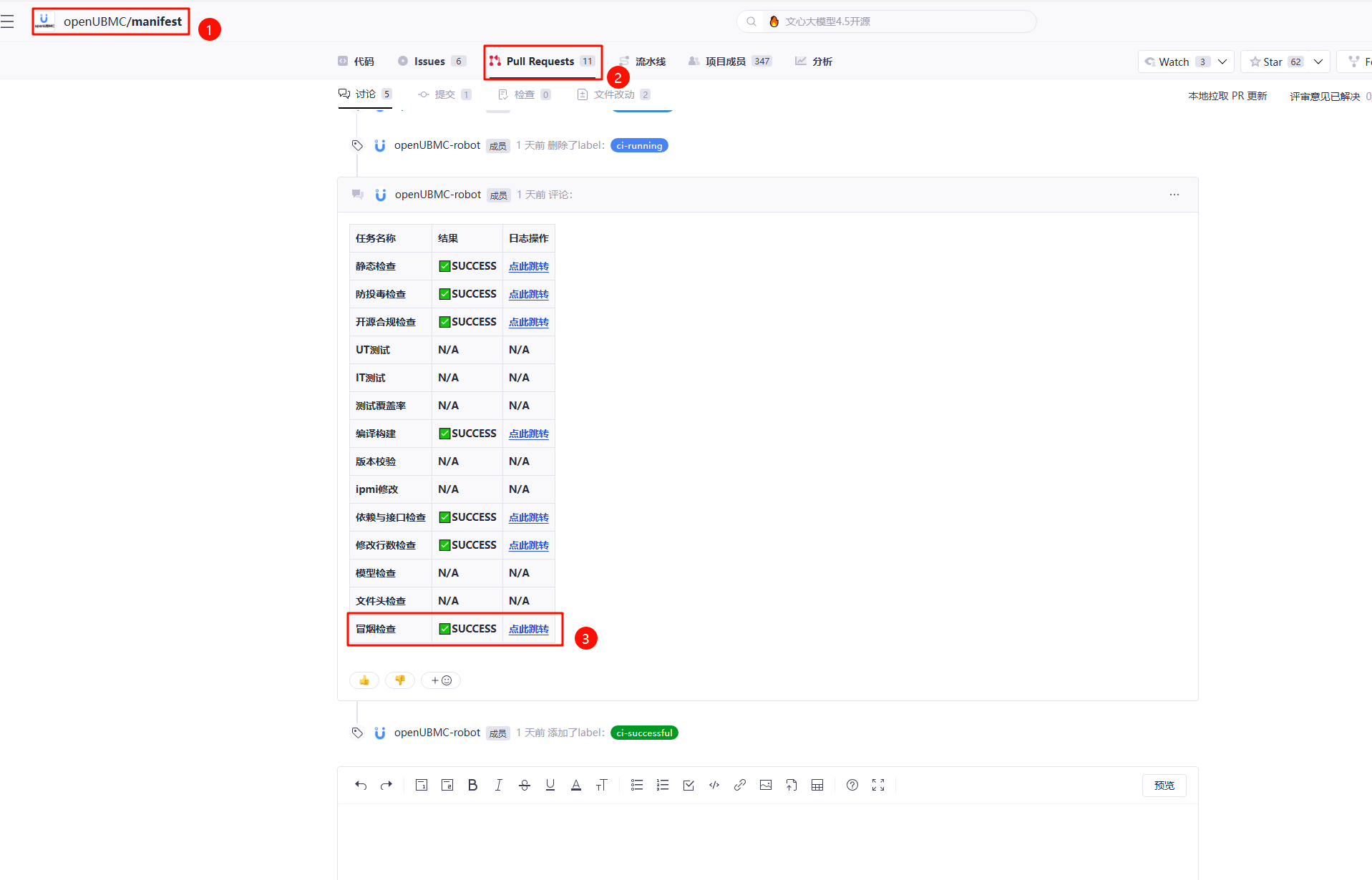Click into the comment text area
Image resolution: width=1372 pixels, height=880 pixels.
(768, 842)
